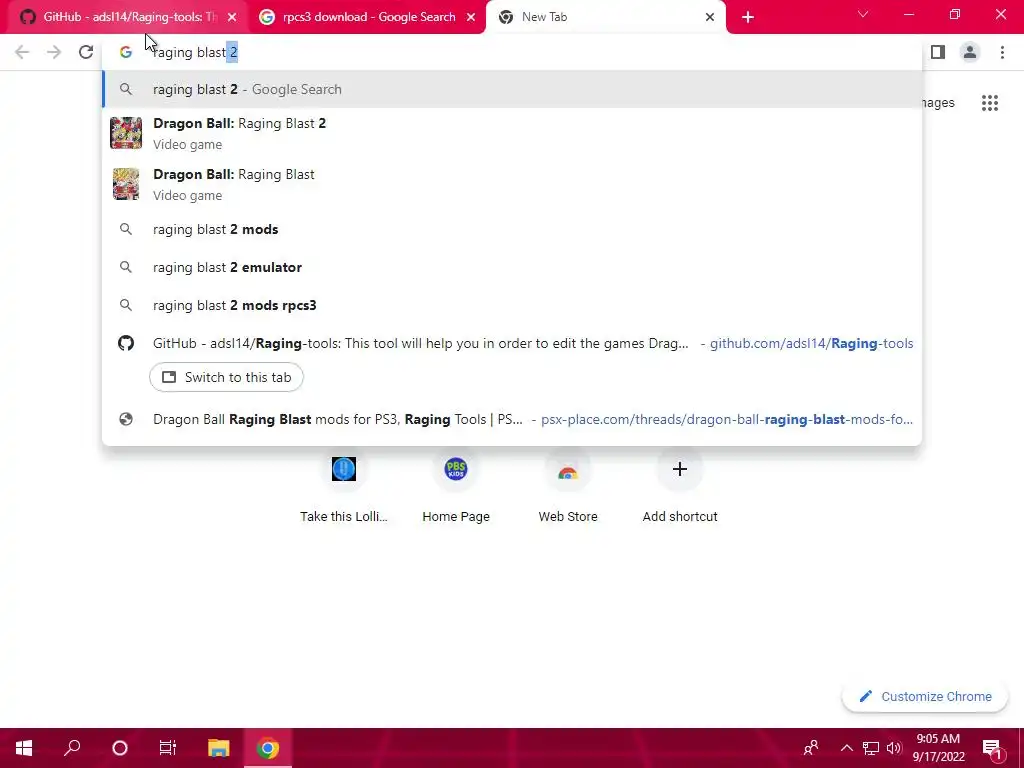Go back with the back arrow
The height and width of the screenshot is (768, 1024).
point(22,52)
